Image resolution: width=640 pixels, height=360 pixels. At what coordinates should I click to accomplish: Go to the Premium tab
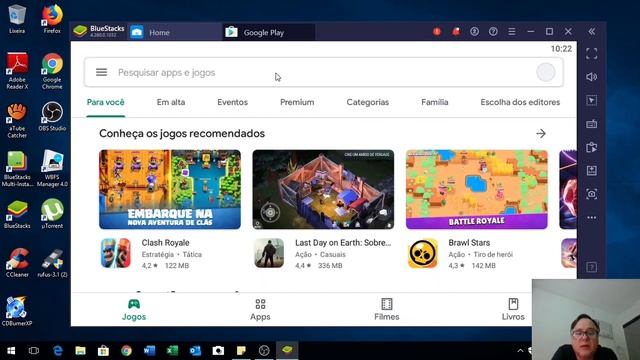tap(297, 102)
